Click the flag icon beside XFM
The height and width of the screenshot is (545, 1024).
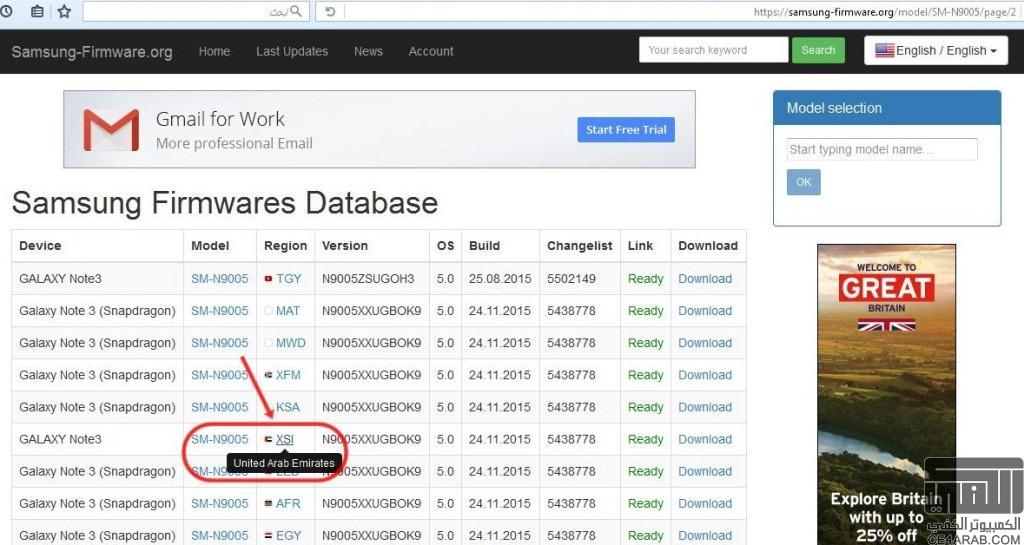(268, 375)
